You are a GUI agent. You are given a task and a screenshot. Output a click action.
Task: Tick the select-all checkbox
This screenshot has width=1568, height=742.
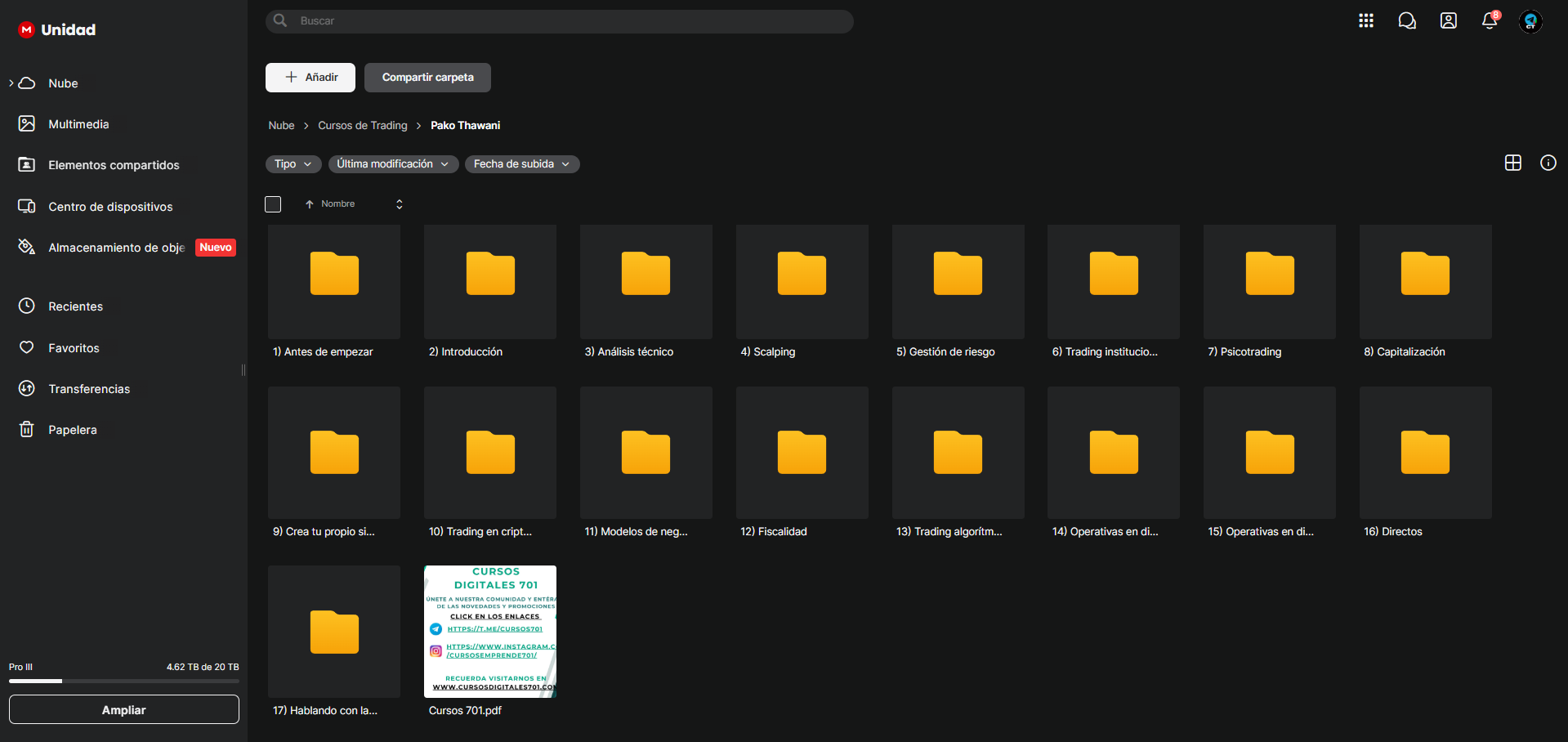pos(273,204)
